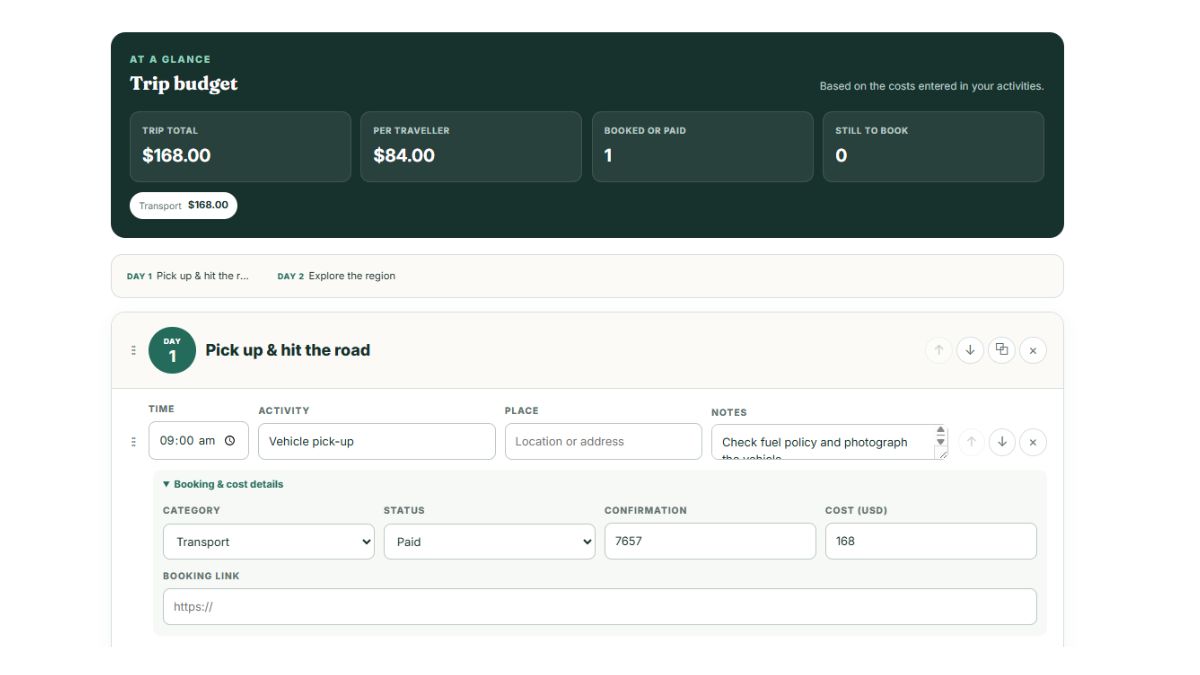Move Vehicle pick-up activity down
This screenshot has width=1200, height=675.
[x=1002, y=442]
